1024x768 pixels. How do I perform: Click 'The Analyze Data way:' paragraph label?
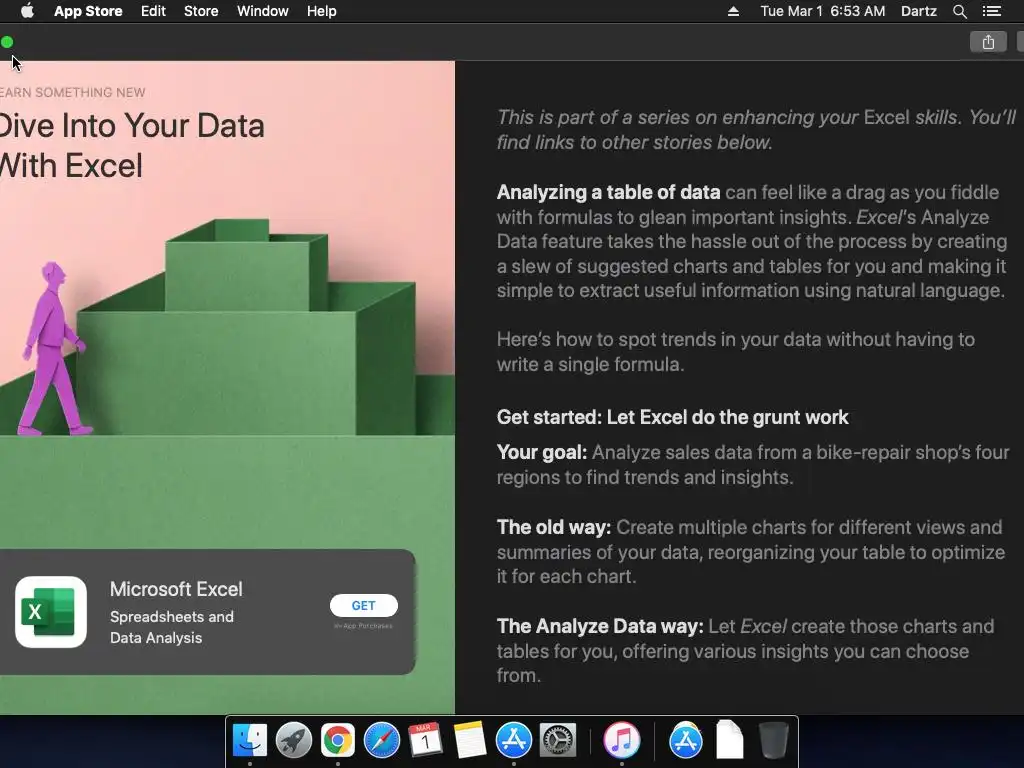[600, 626]
